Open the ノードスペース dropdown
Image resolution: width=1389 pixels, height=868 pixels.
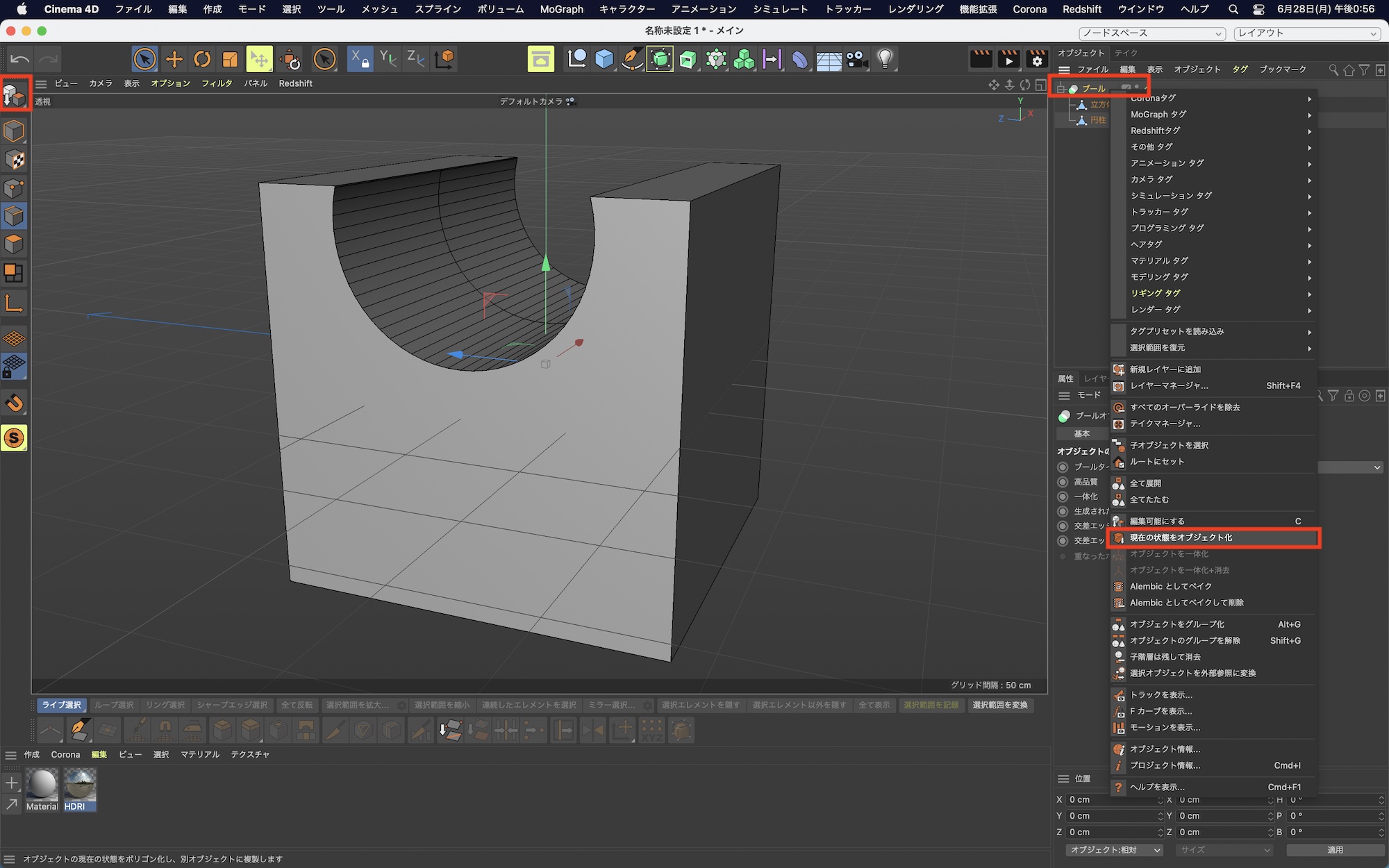click(x=1152, y=33)
